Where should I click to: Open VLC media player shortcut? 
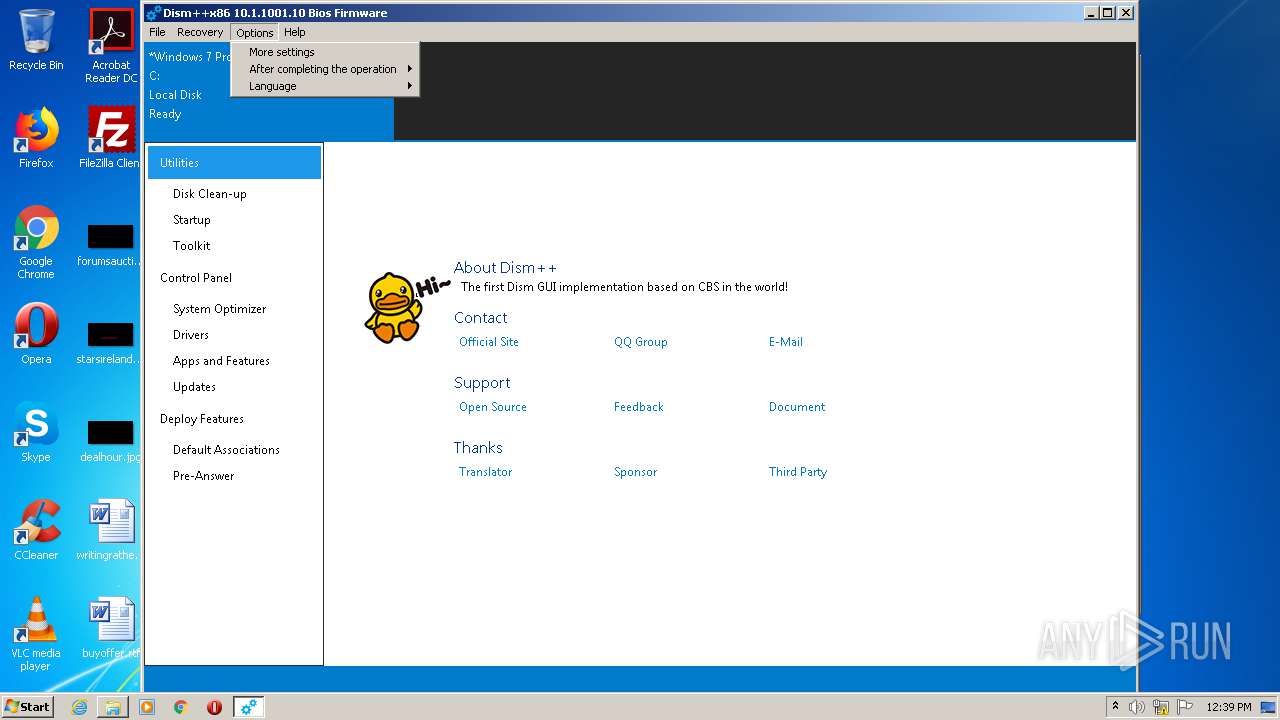coord(36,634)
